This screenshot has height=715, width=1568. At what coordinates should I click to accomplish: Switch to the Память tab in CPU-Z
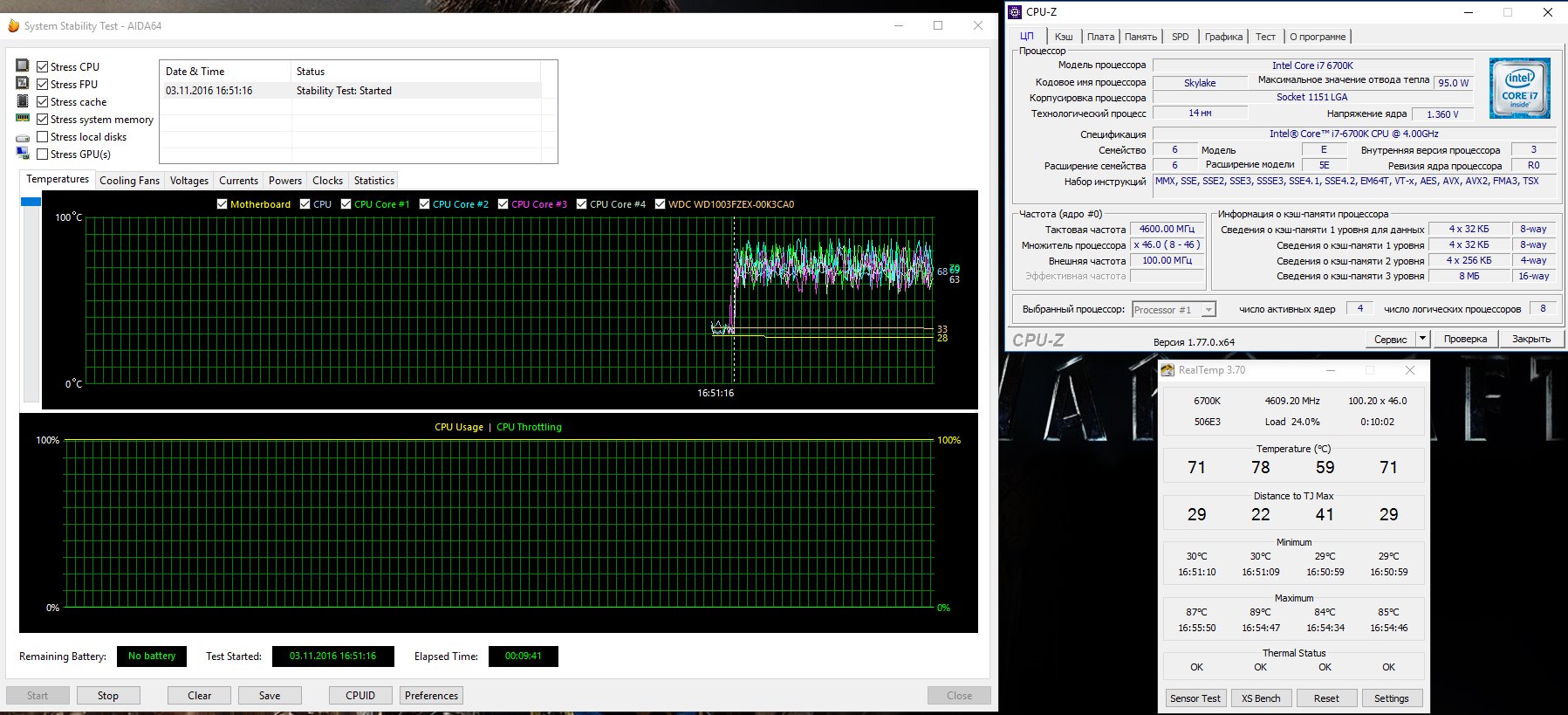pyautogui.click(x=1140, y=37)
